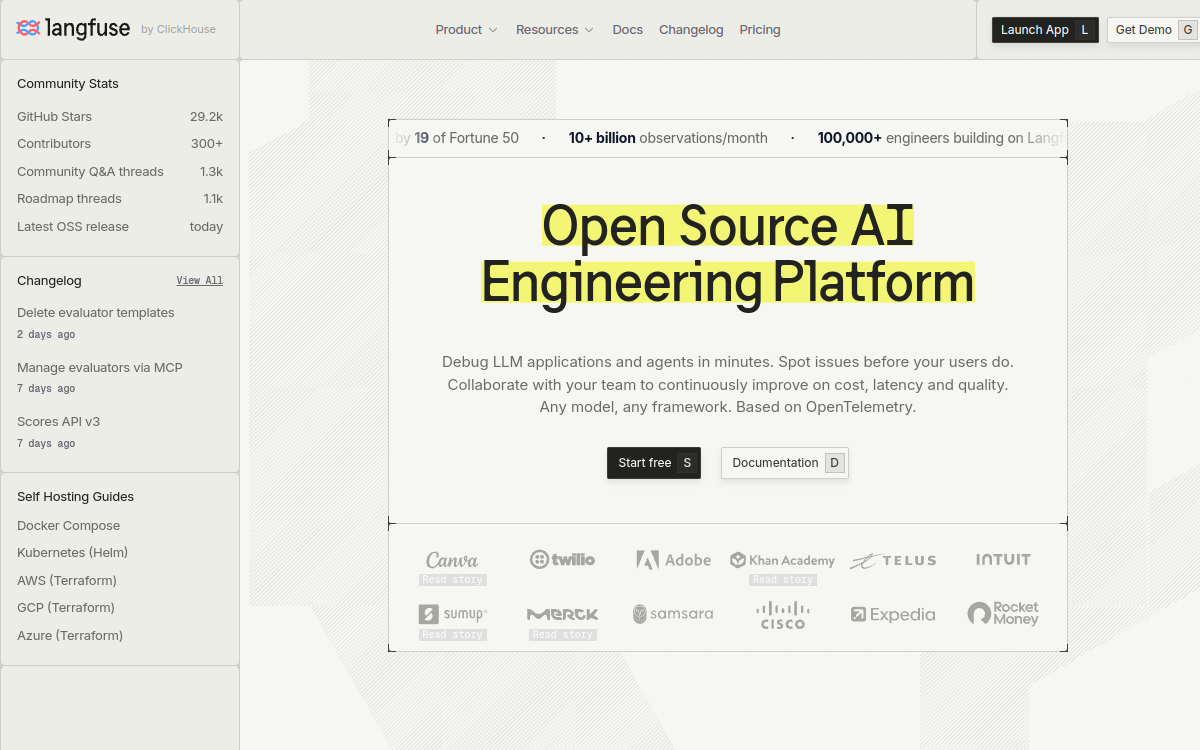Viewport: 1200px width, 750px height.
Task: Open the GitHub Stars stat row
Action: point(120,117)
